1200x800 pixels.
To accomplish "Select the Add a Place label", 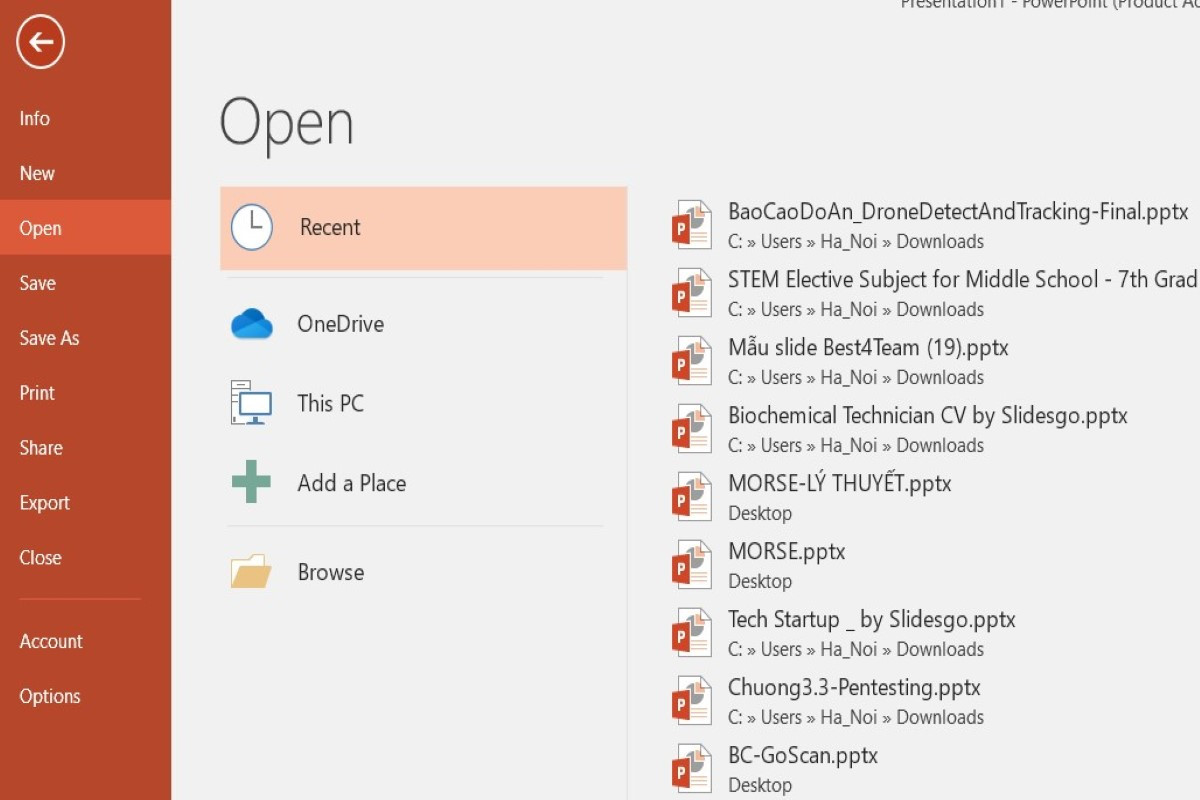I will [x=351, y=483].
